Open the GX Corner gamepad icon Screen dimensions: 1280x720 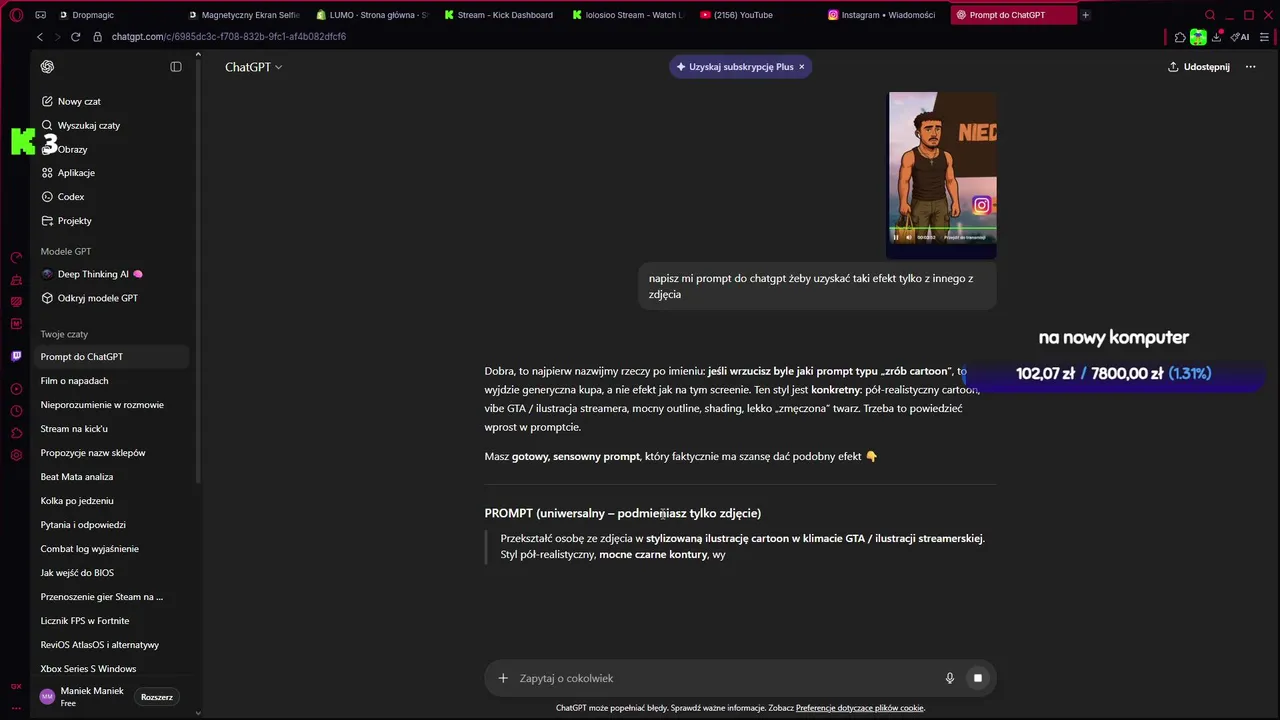41,15
